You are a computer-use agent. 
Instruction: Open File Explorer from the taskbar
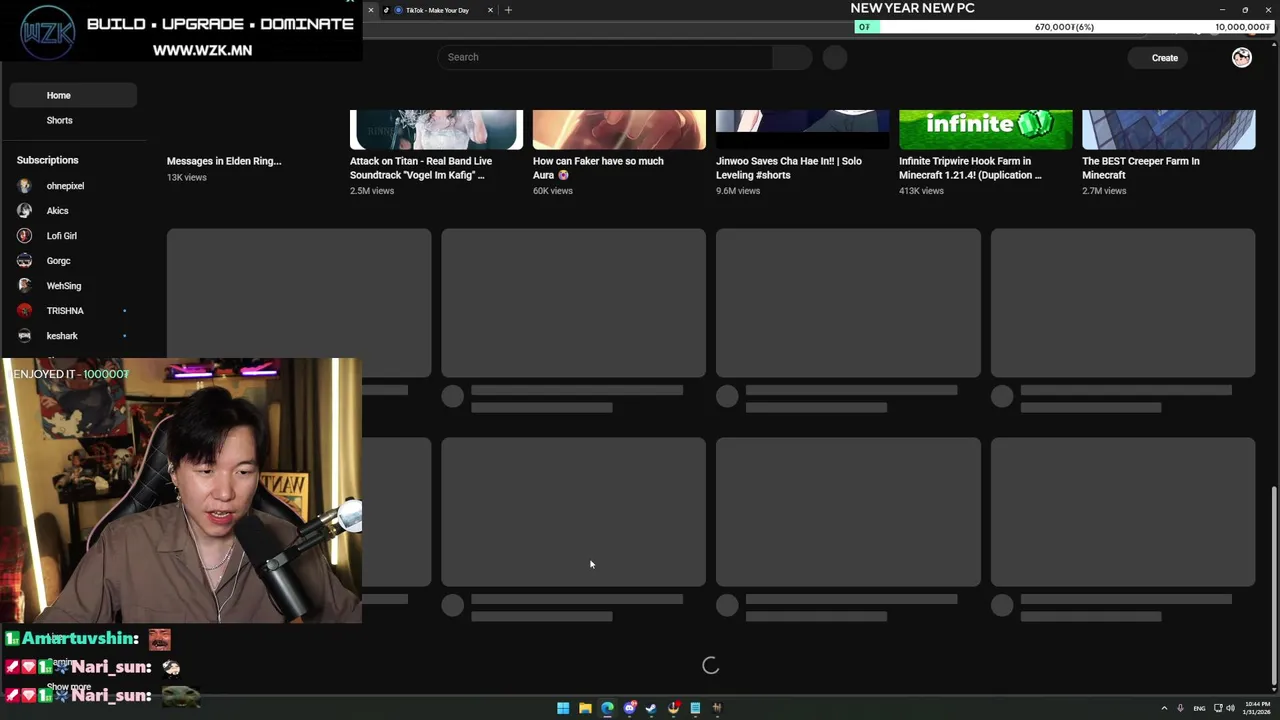coord(585,708)
